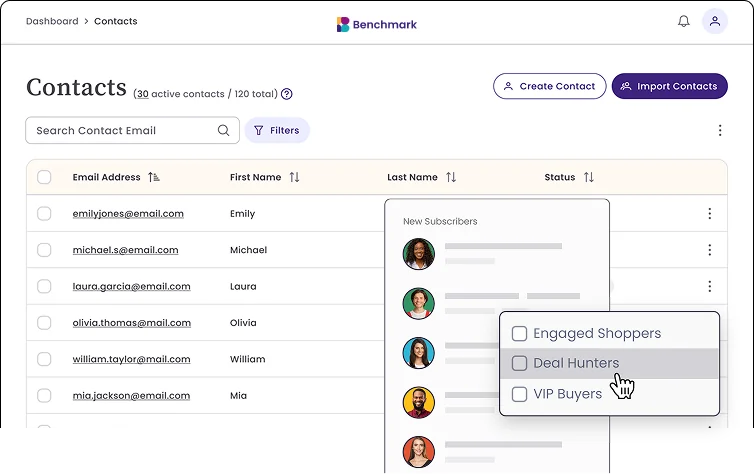
Task: Tick the Deal Hunters checkbox
Action: click(519, 363)
